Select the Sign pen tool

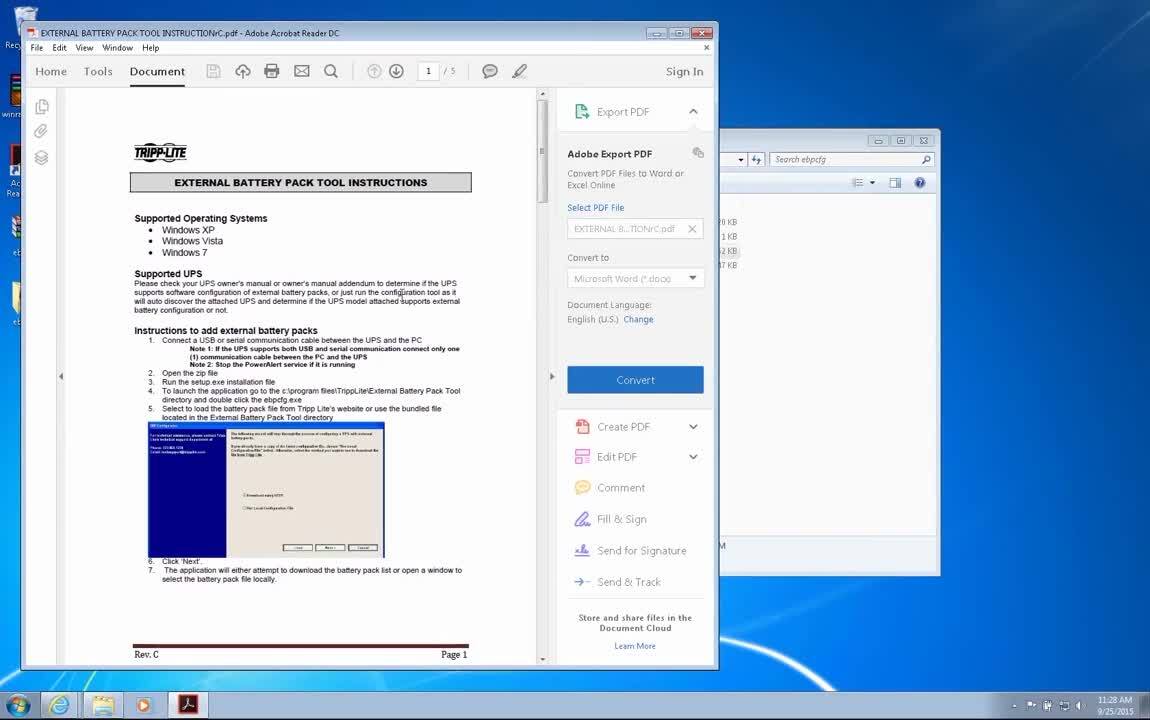(519, 71)
